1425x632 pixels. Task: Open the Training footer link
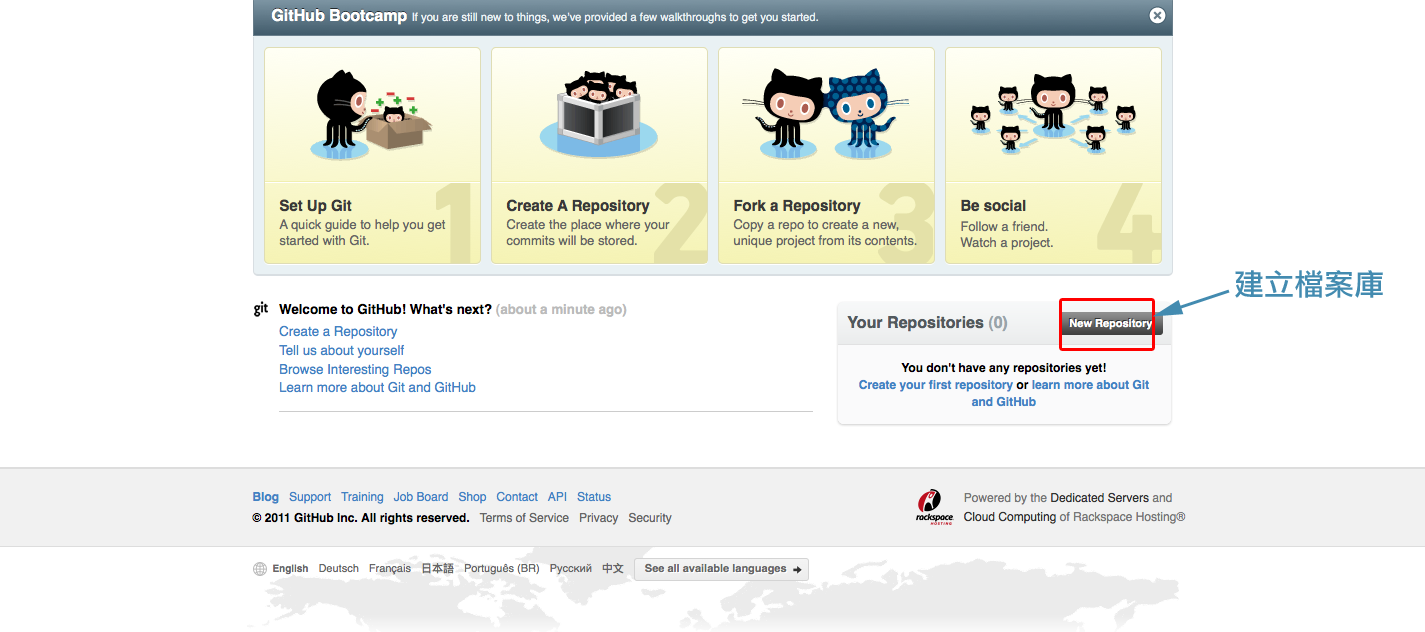[362, 497]
